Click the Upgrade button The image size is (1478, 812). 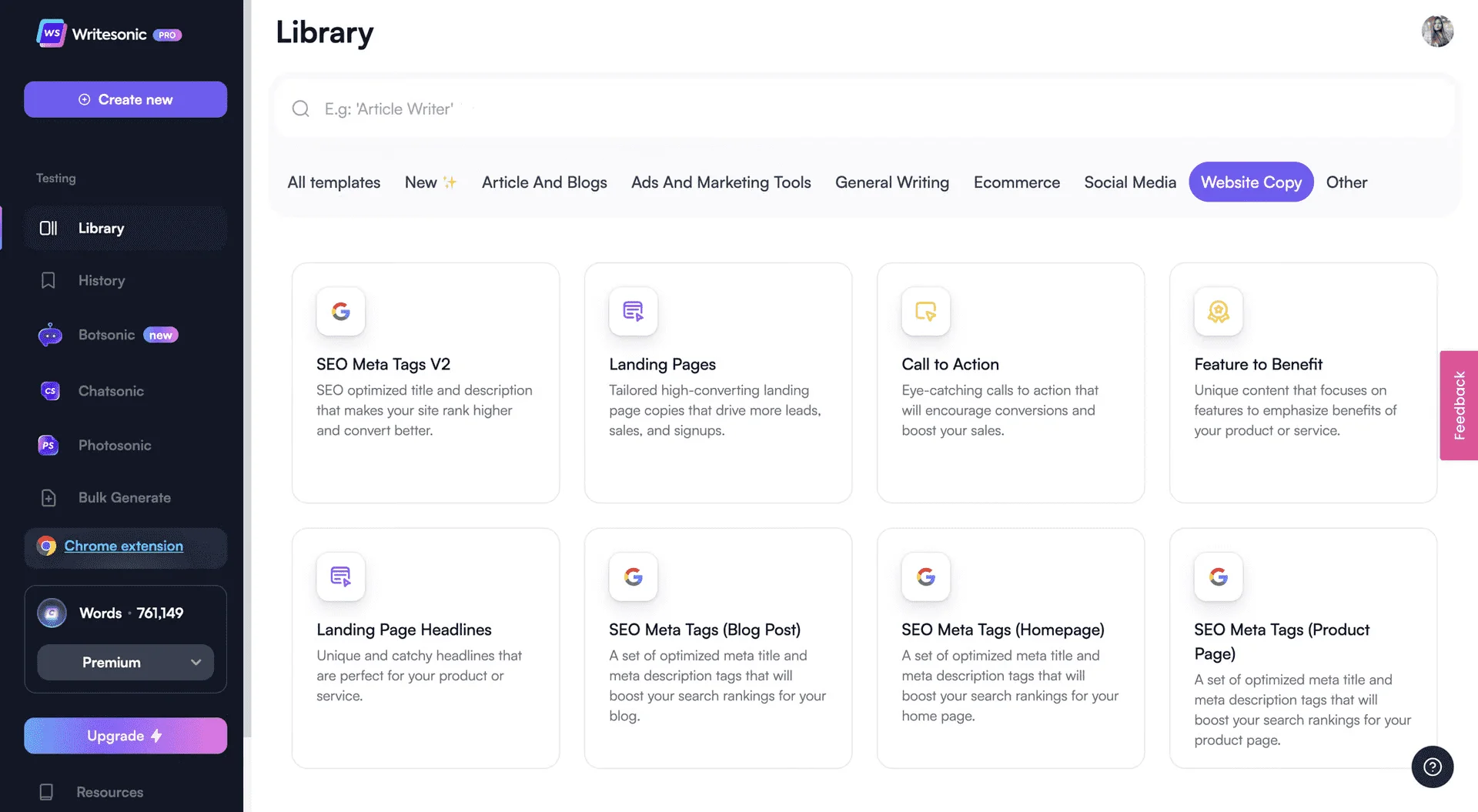(x=125, y=736)
